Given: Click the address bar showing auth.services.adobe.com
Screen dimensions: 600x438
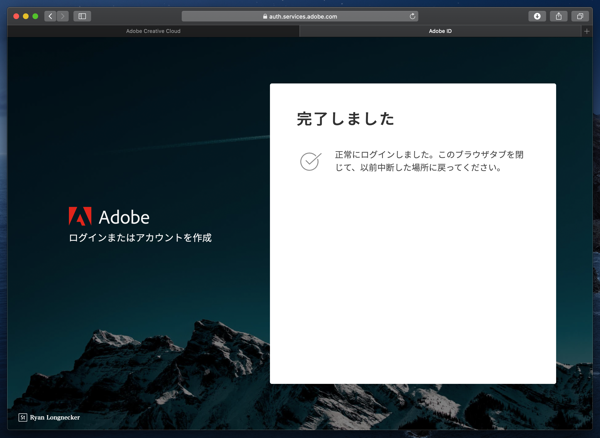Looking at the screenshot, I should 300,16.
